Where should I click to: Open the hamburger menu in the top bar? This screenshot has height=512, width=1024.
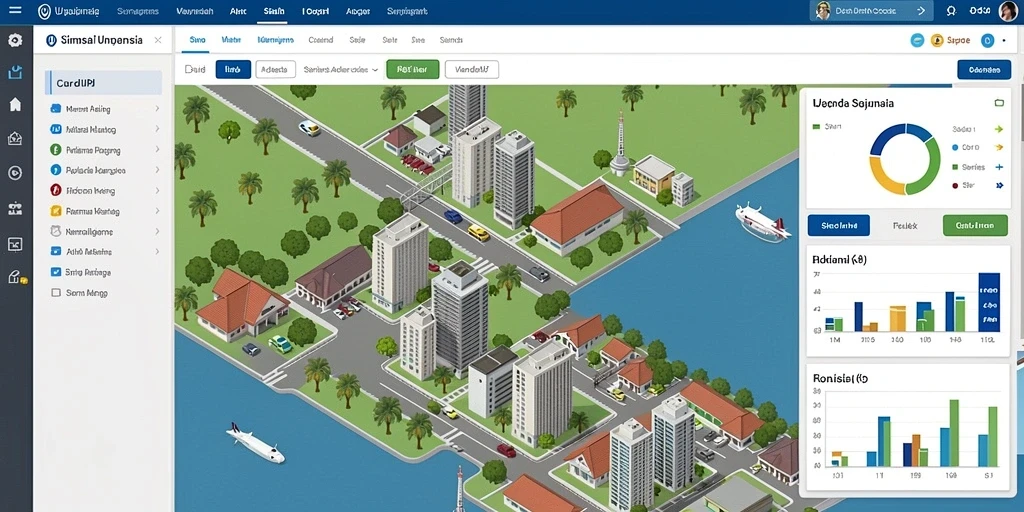click(14, 10)
